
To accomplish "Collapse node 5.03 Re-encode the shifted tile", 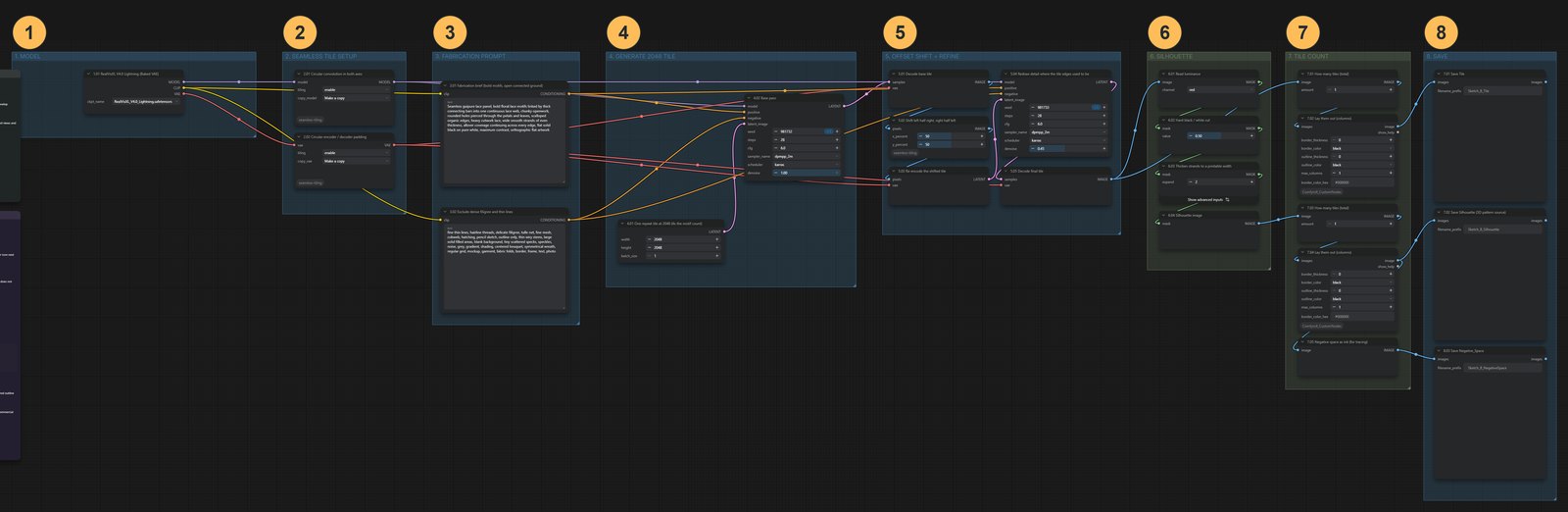I will (x=895, y=172).
